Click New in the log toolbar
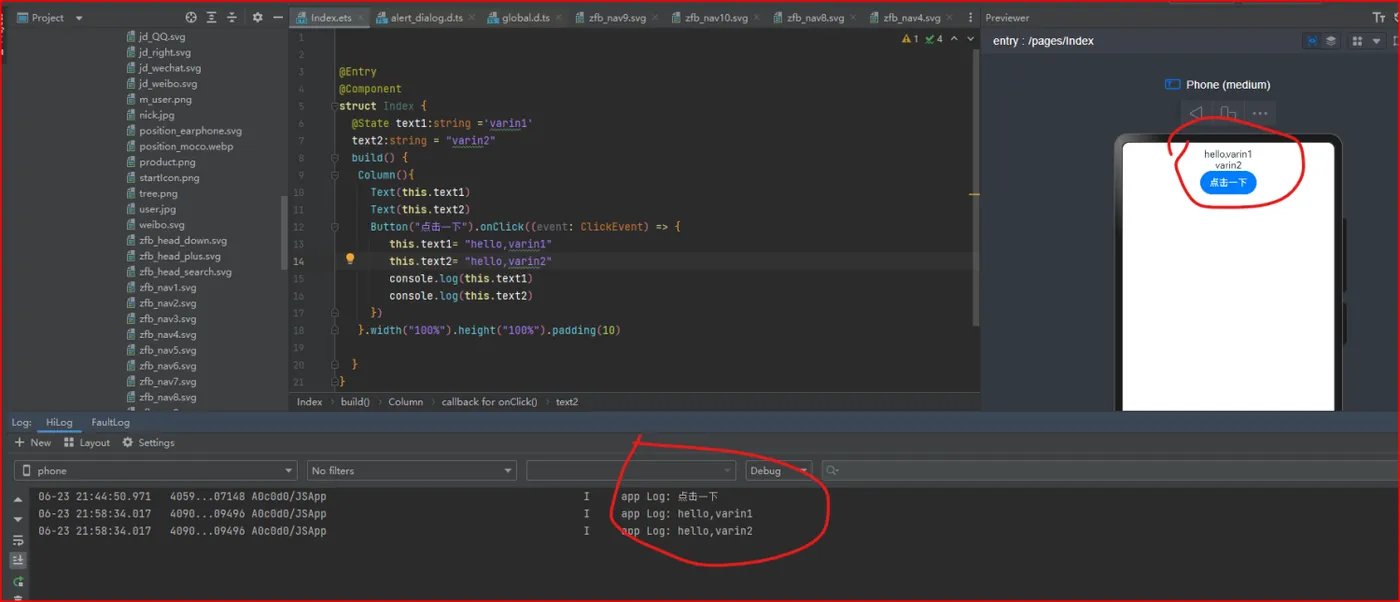This screenshot has width=1400, height=602. pyautogui.click(x=33, y=442)
